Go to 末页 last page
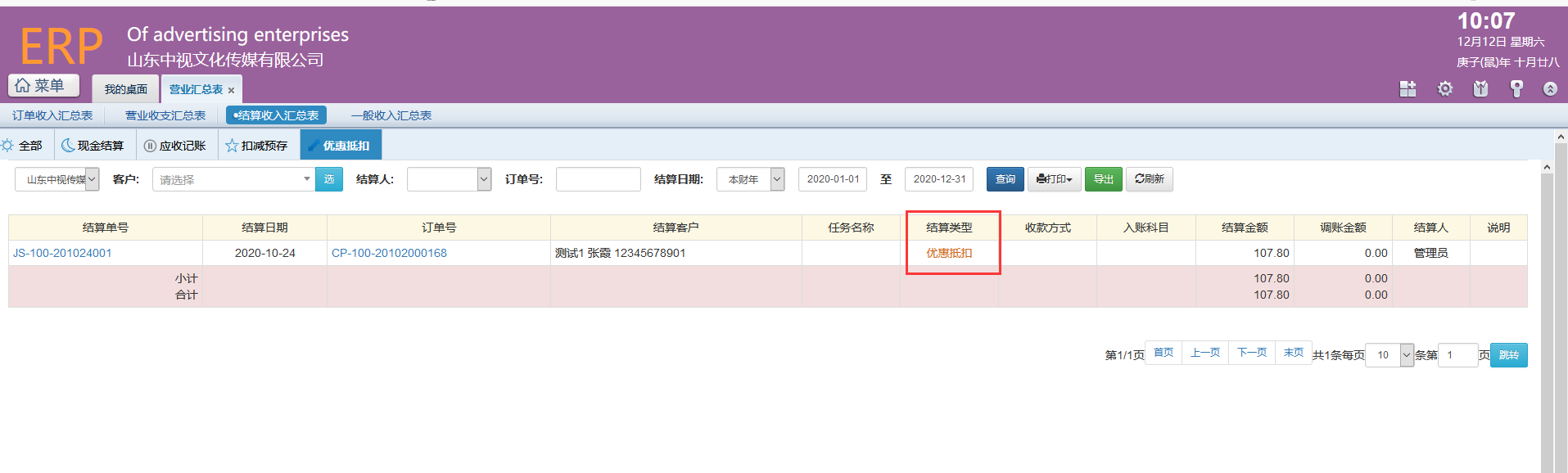This screenshot has width=1568, height=473. pyautogui.click(x=1294, y=353)
